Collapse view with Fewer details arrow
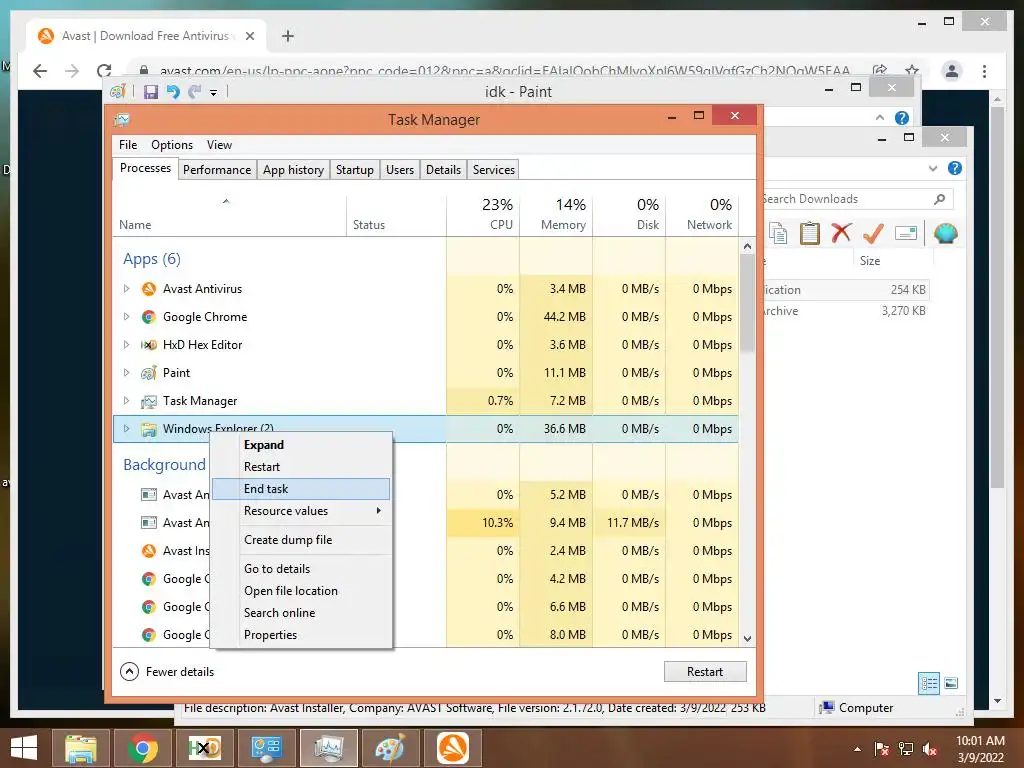1024x768 pixels. tap(129, 671)
